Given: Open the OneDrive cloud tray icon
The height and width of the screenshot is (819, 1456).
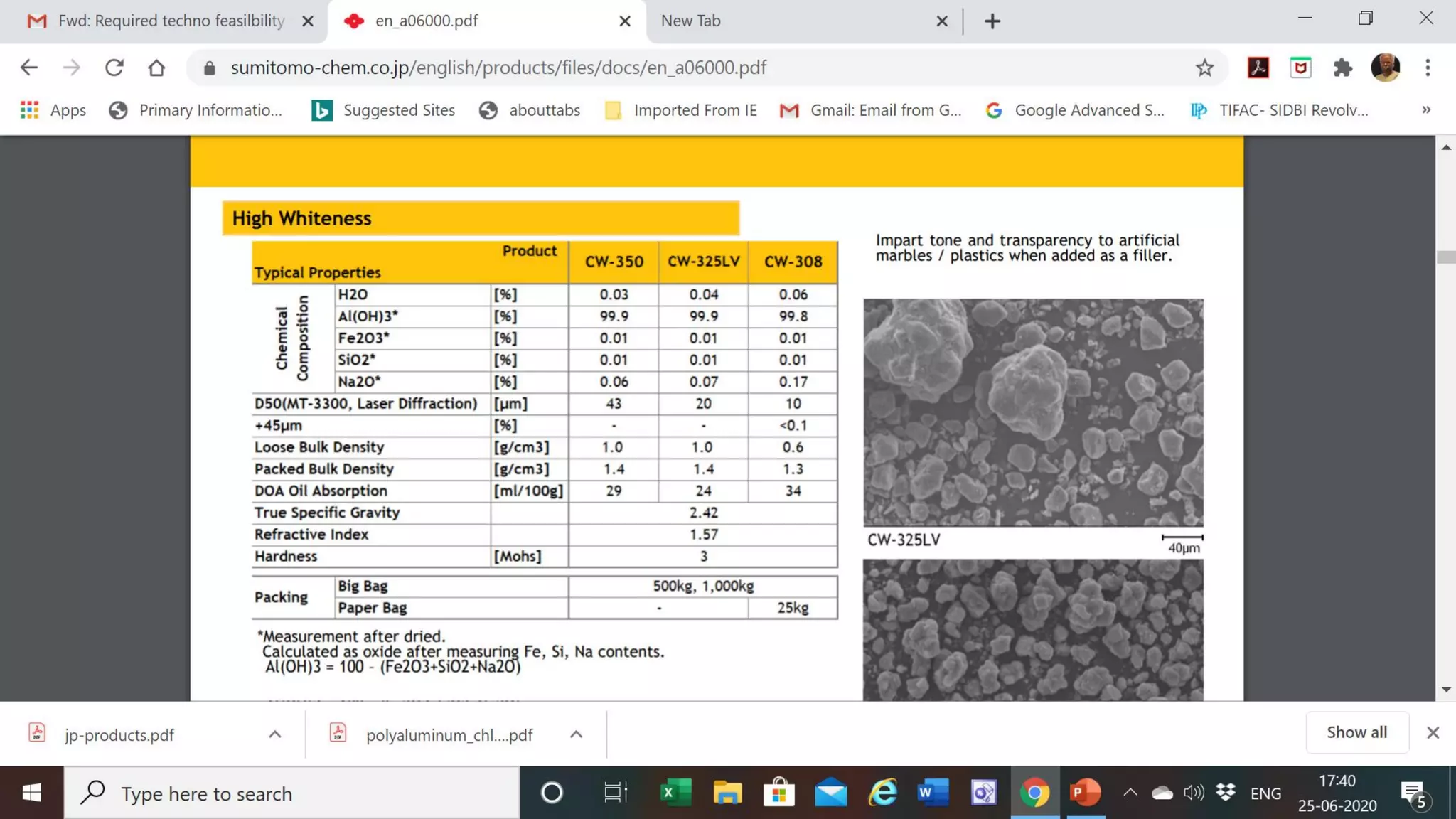Looking at the screenshot, I should 1162,793.
